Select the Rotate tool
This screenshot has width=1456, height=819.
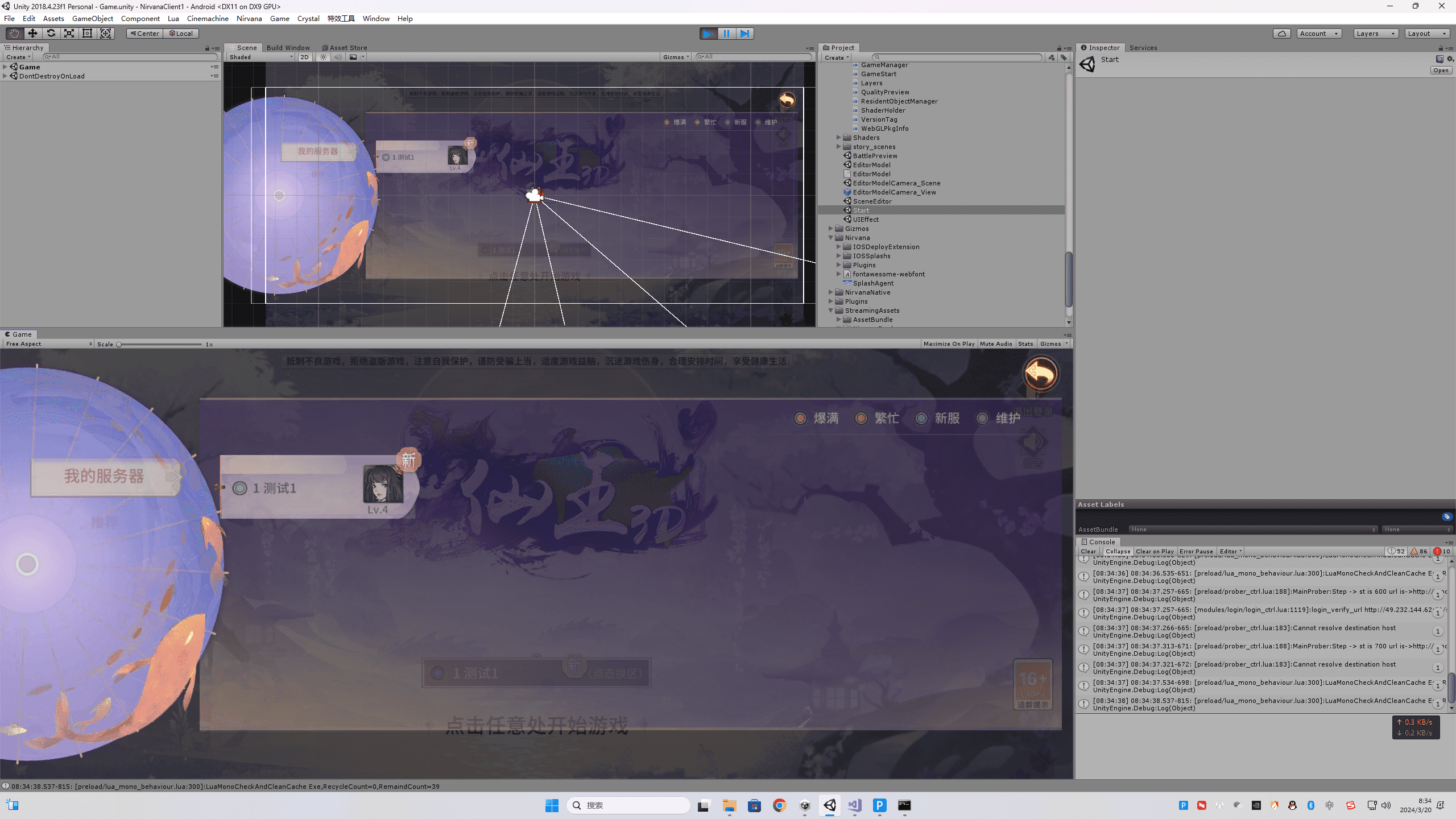point(51,34)
